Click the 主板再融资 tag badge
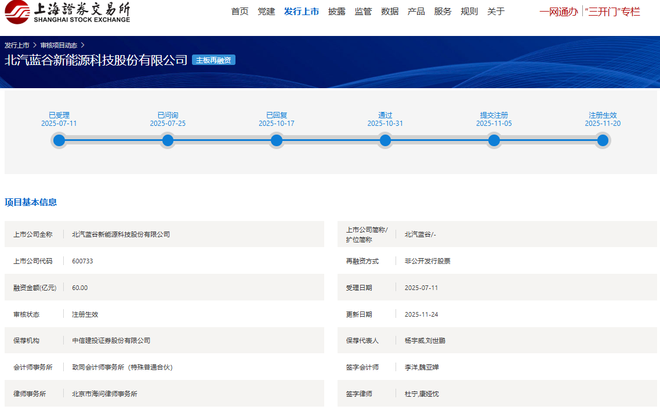 point(213,60)
